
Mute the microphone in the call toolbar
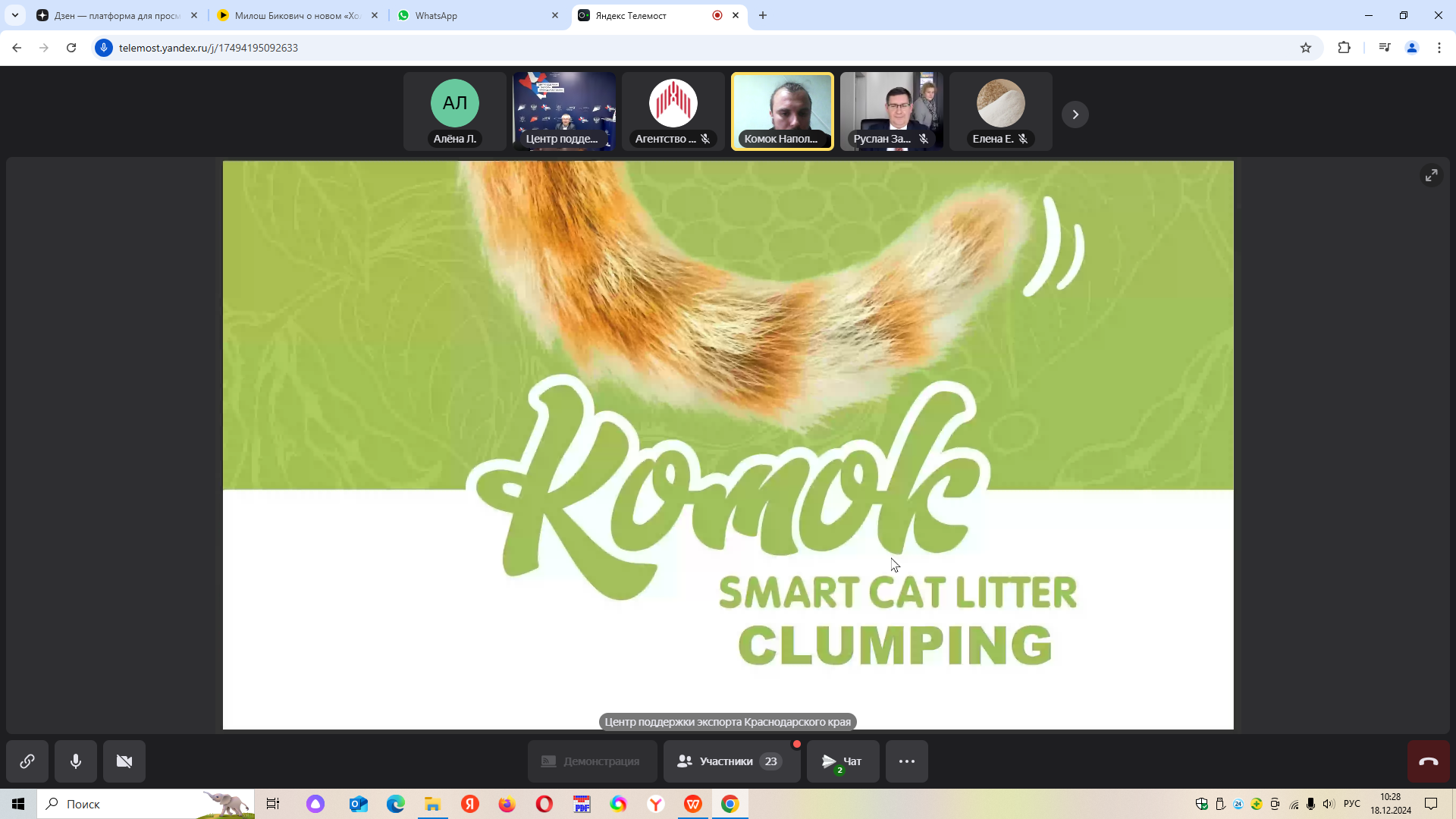coord(76,761)
